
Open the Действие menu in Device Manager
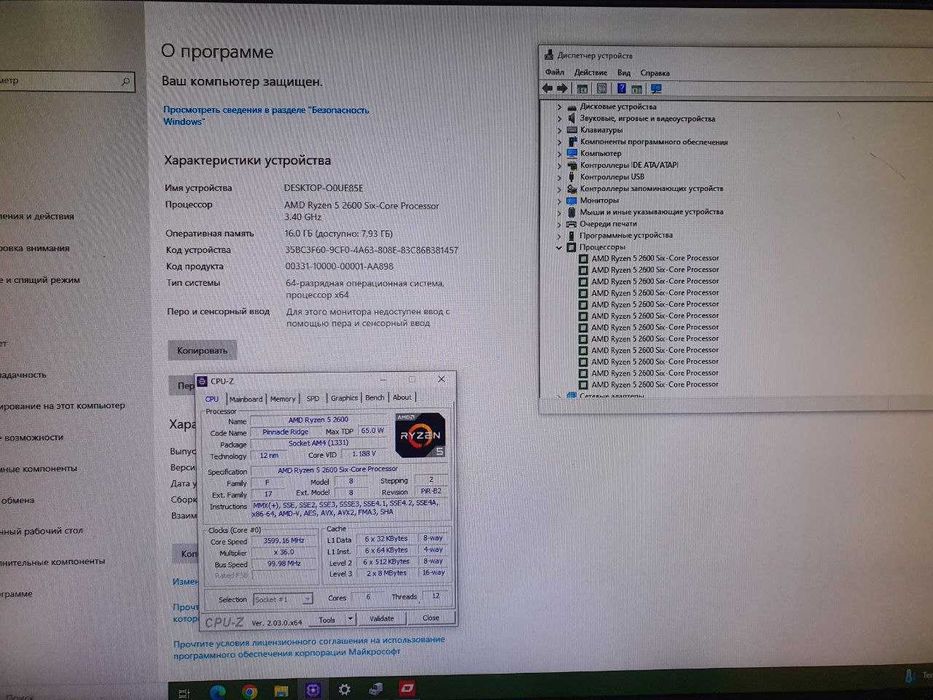tap(590, 72)
